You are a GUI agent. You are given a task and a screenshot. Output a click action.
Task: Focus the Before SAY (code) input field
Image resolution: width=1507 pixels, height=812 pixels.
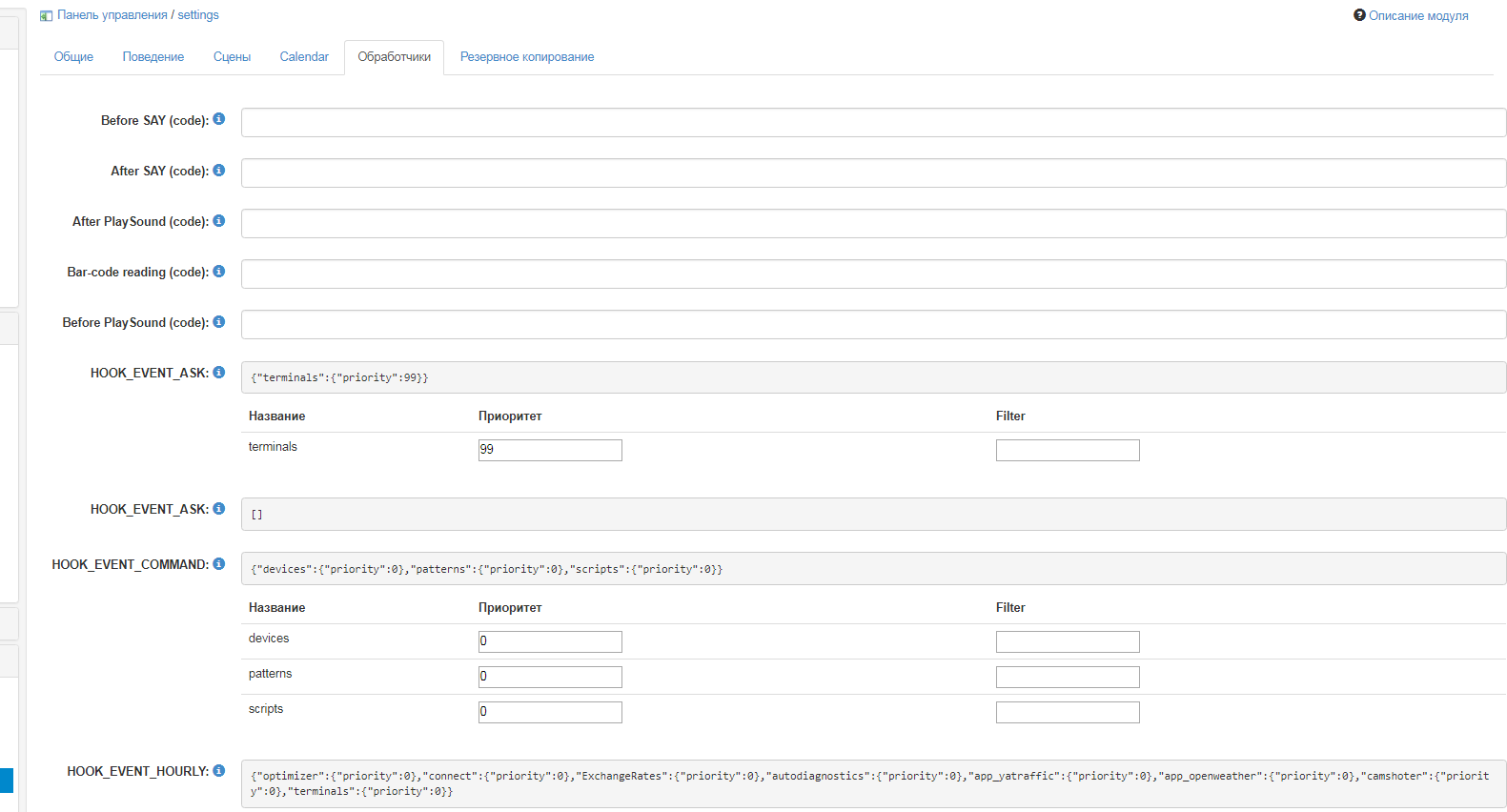click(873, 123)
